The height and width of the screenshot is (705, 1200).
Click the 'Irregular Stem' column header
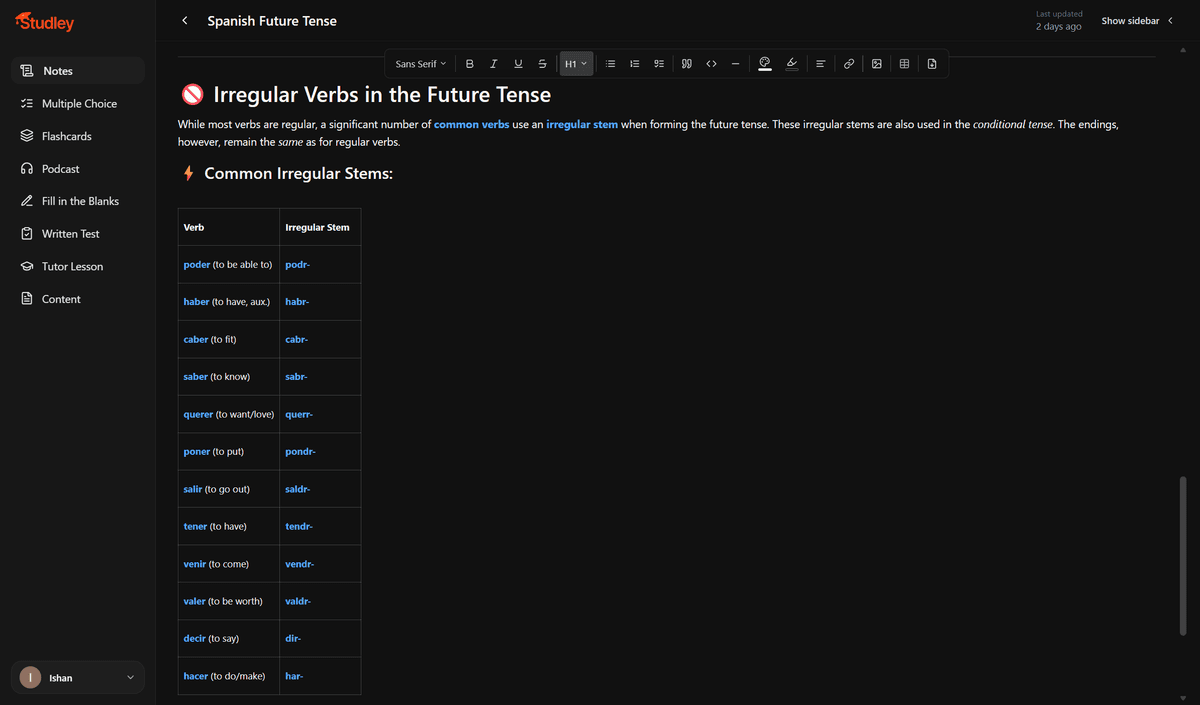point(320,228)
